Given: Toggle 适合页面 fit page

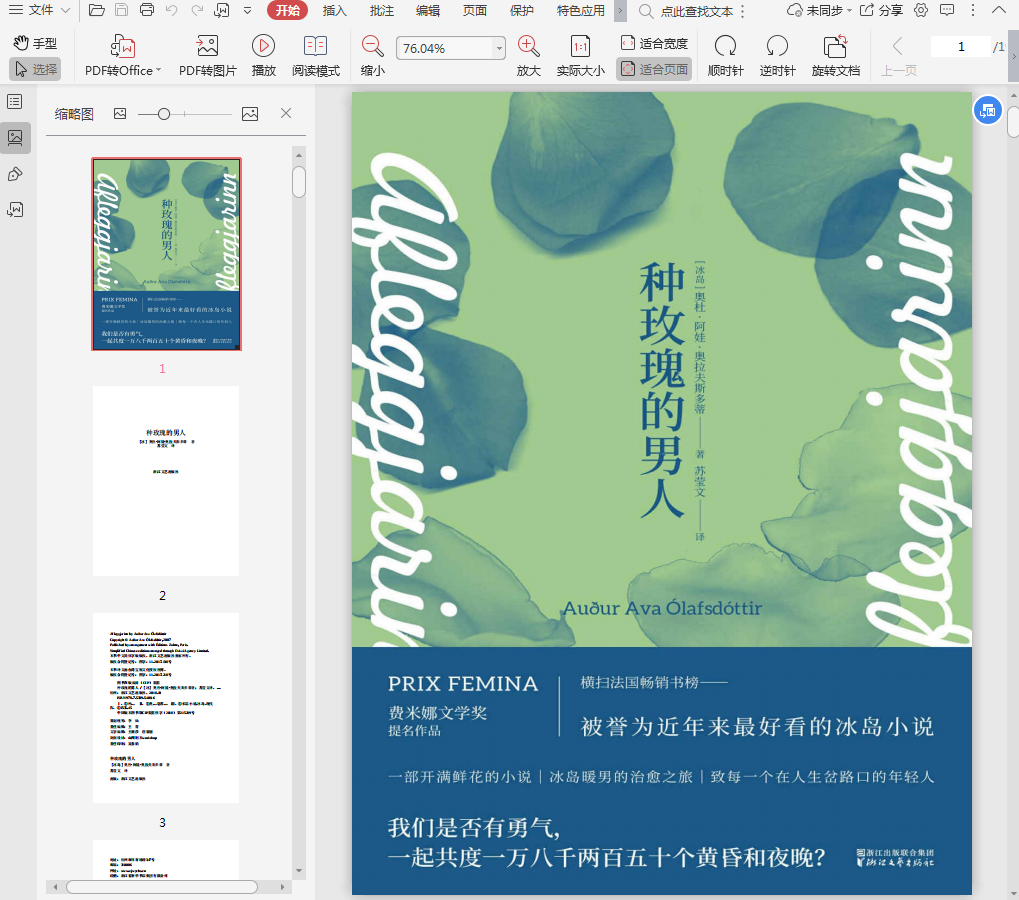Looking at the screenshot, I should 654,69.
